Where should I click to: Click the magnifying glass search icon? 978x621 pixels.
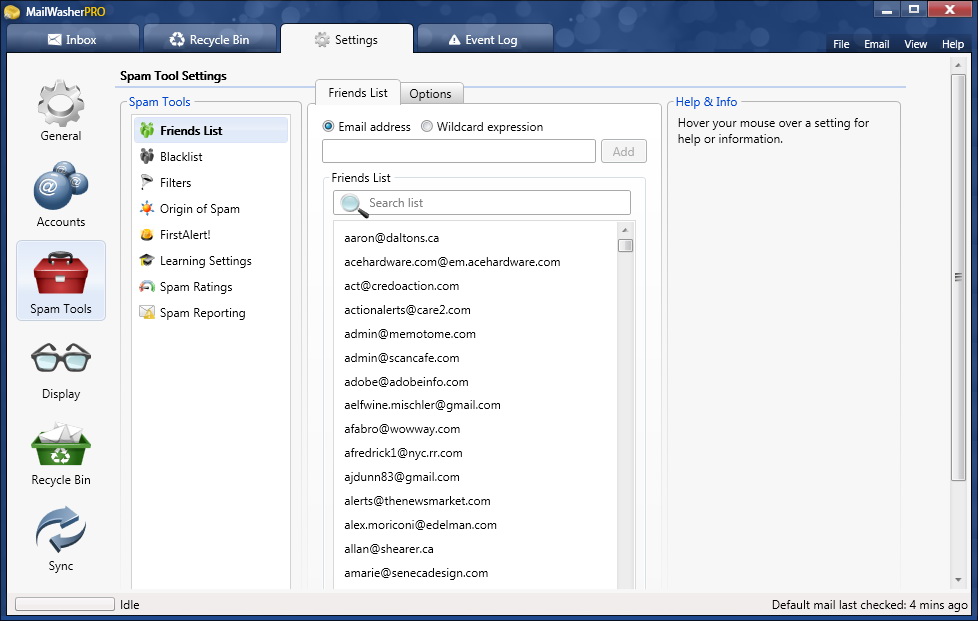[353, 205]
